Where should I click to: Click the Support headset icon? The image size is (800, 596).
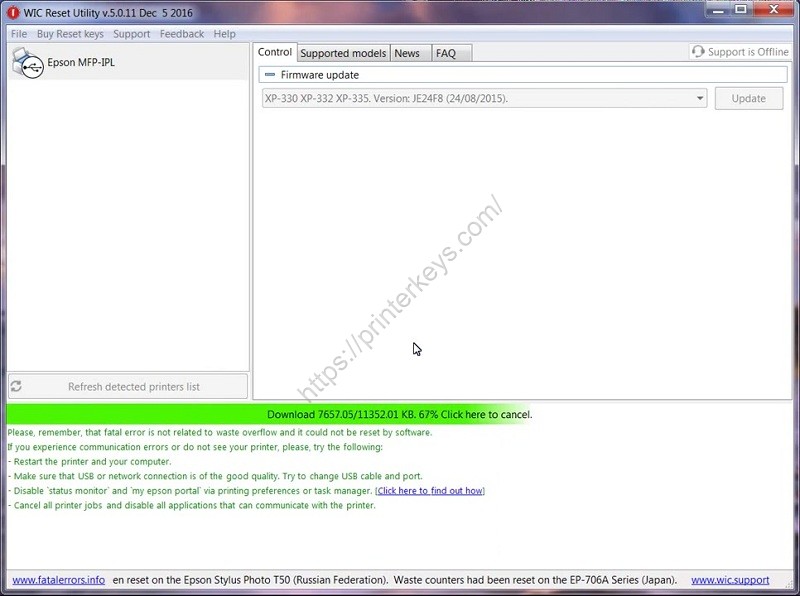(x=698, y=52)
